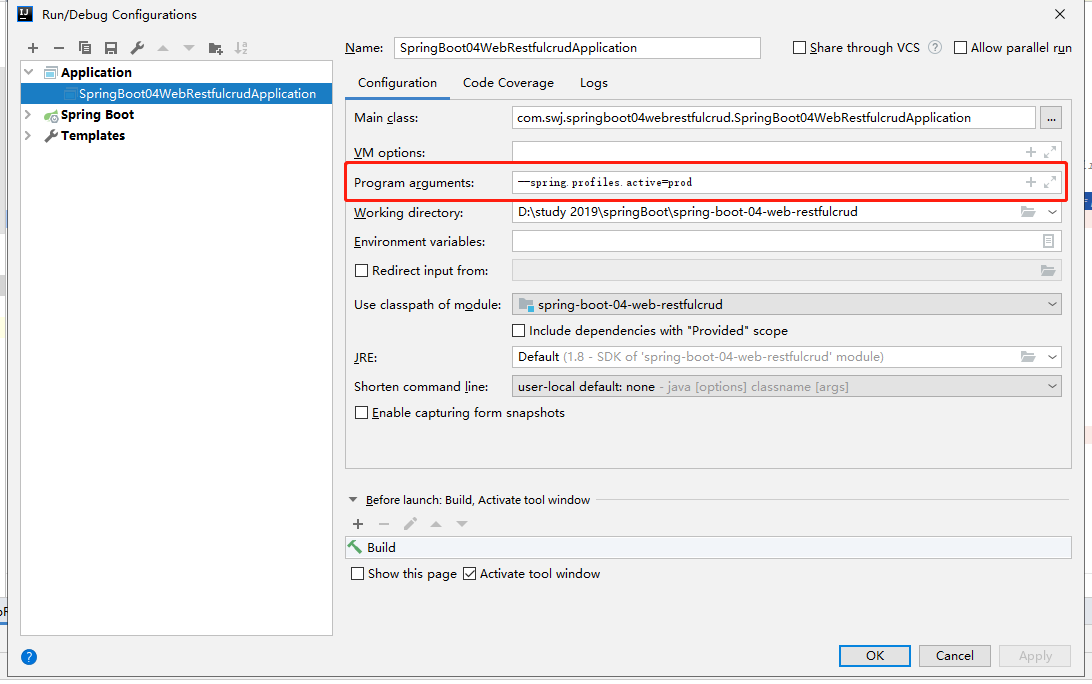The width and height of the screenshot is (1092, 684).
Task: Show Share through VCS help tooltip icon
Action: point(935,47)
